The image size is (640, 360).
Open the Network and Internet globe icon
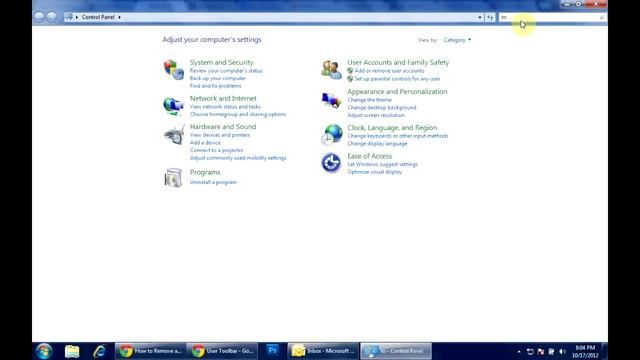(x=173, y=106)
